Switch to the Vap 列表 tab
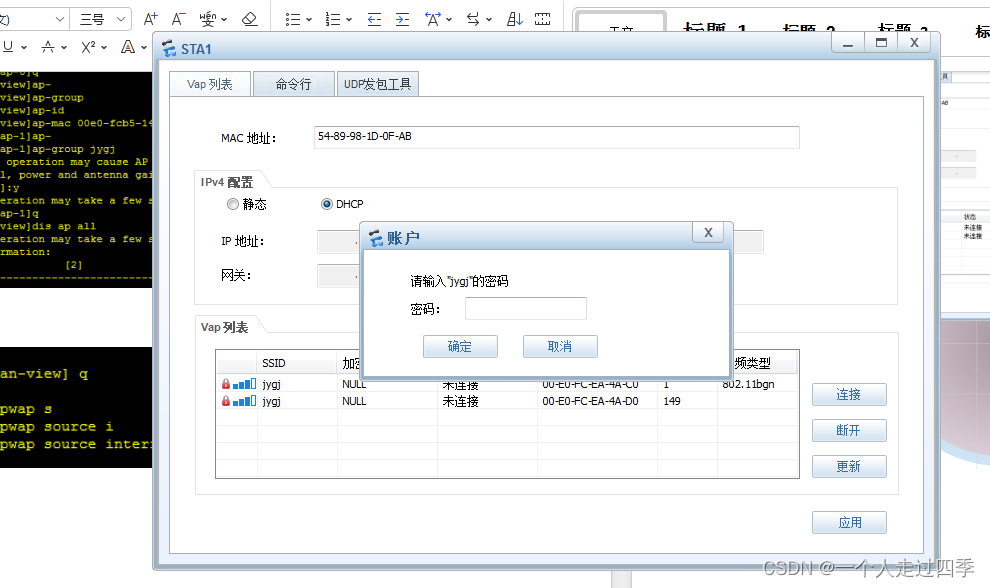This screenshot has height=588, width=990. [210, 84]
